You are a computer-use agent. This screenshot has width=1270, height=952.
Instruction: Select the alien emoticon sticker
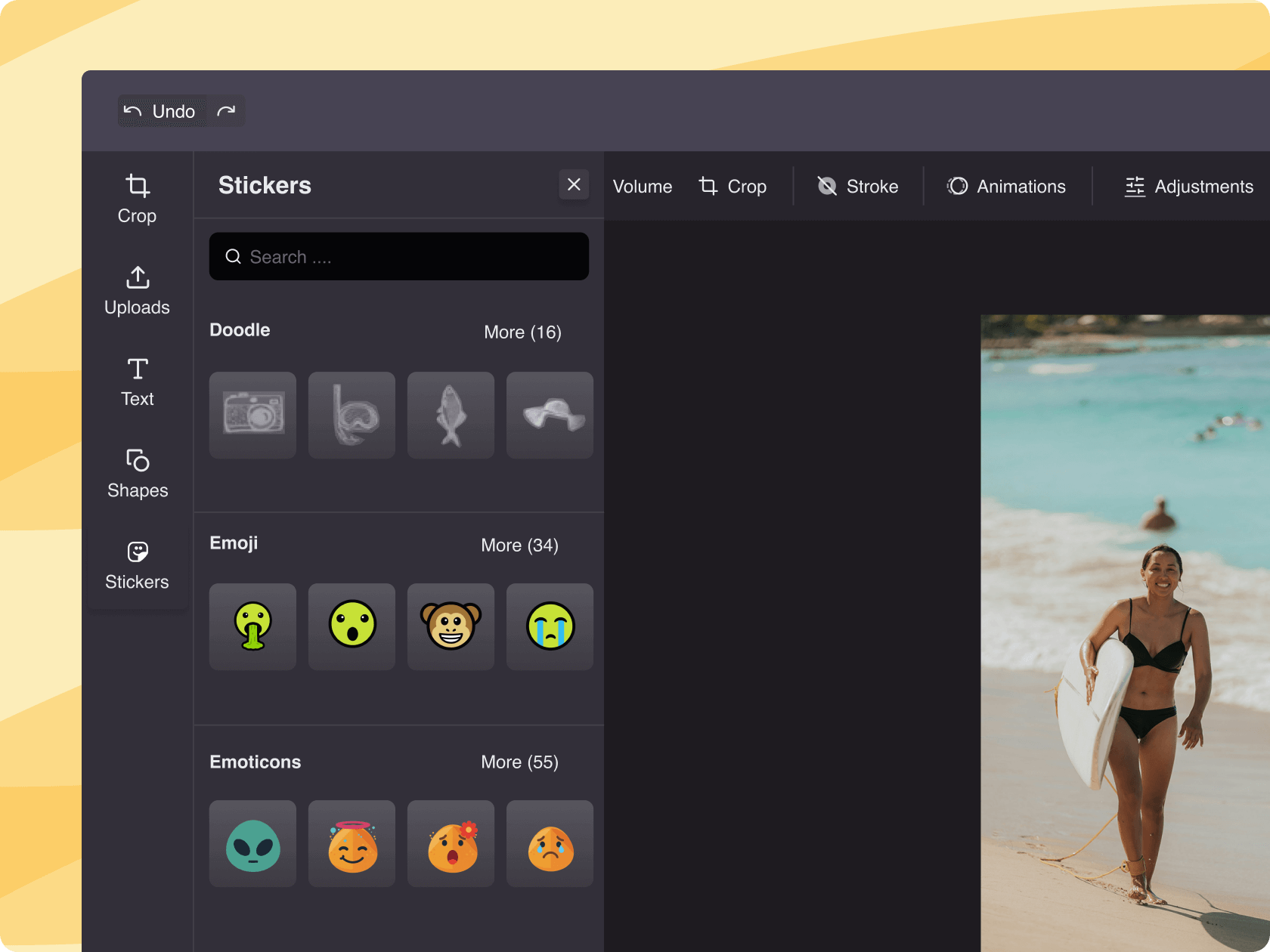(252, 843)
